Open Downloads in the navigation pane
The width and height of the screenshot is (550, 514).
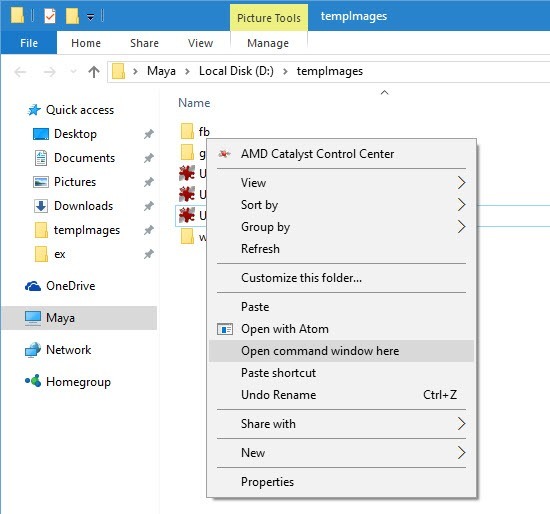(83, 206)
